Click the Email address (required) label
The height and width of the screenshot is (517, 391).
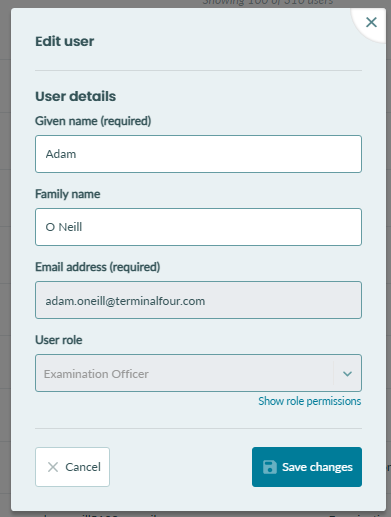point(98,267)
